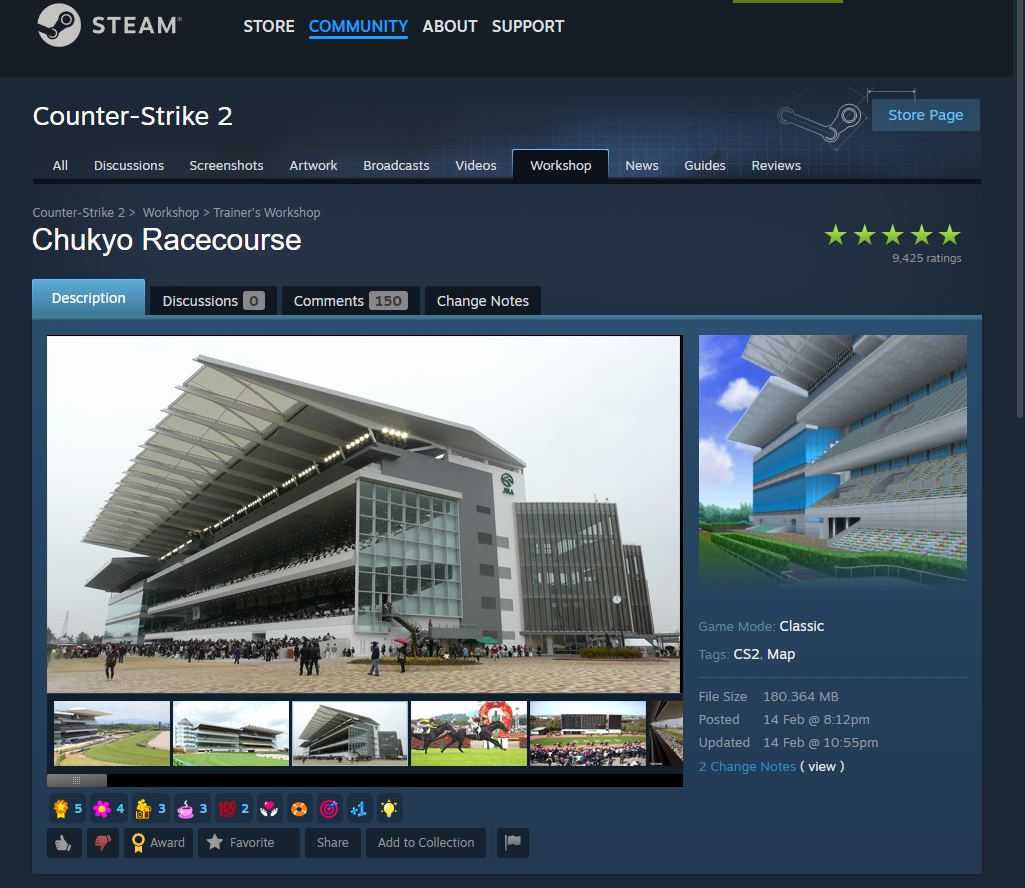Select the fifth thumbnail with crowd and scoreboard
This screenshot has width=1025, height=888.
click(588, 733)
